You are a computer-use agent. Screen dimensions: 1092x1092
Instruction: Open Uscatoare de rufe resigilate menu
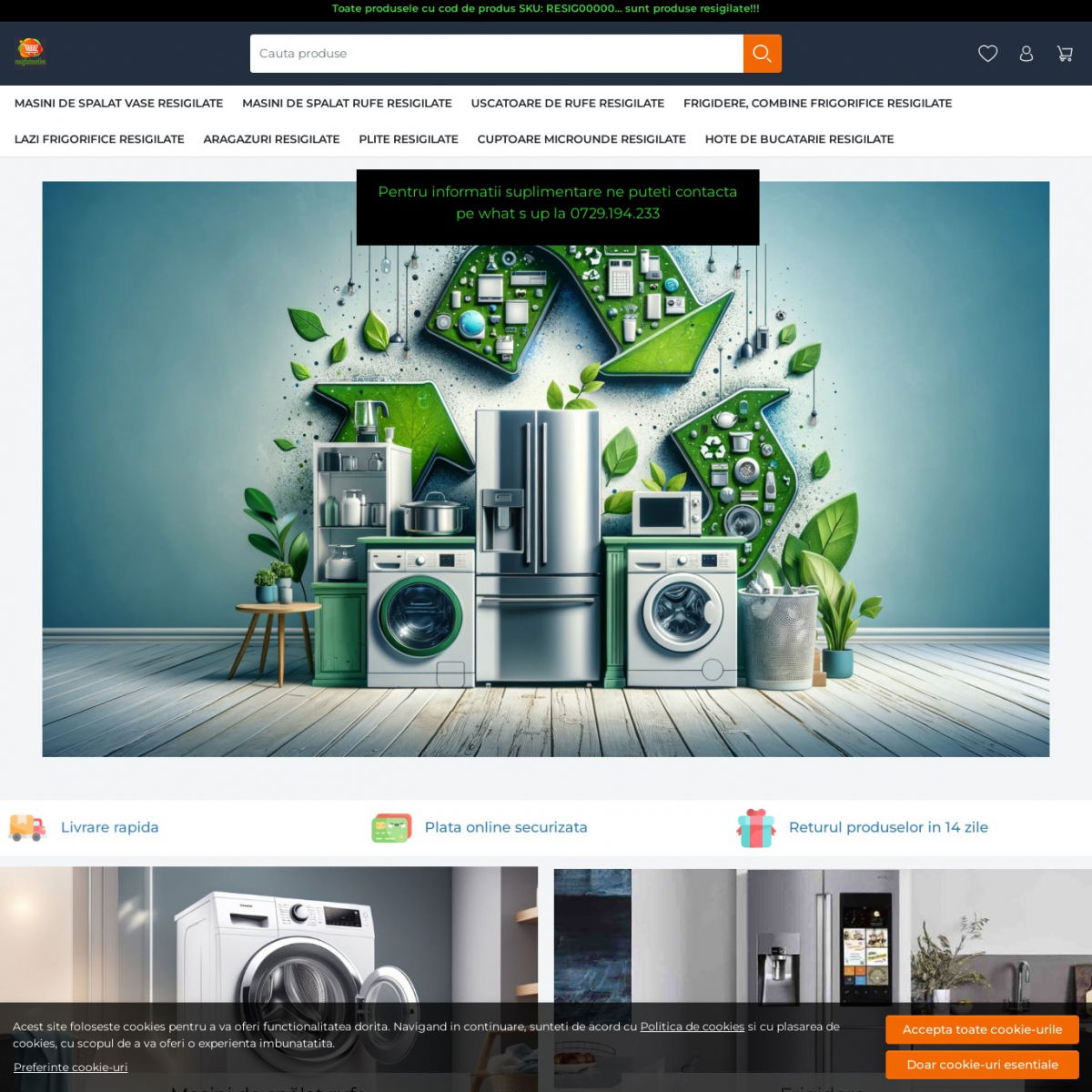click(x=568, y=103)
